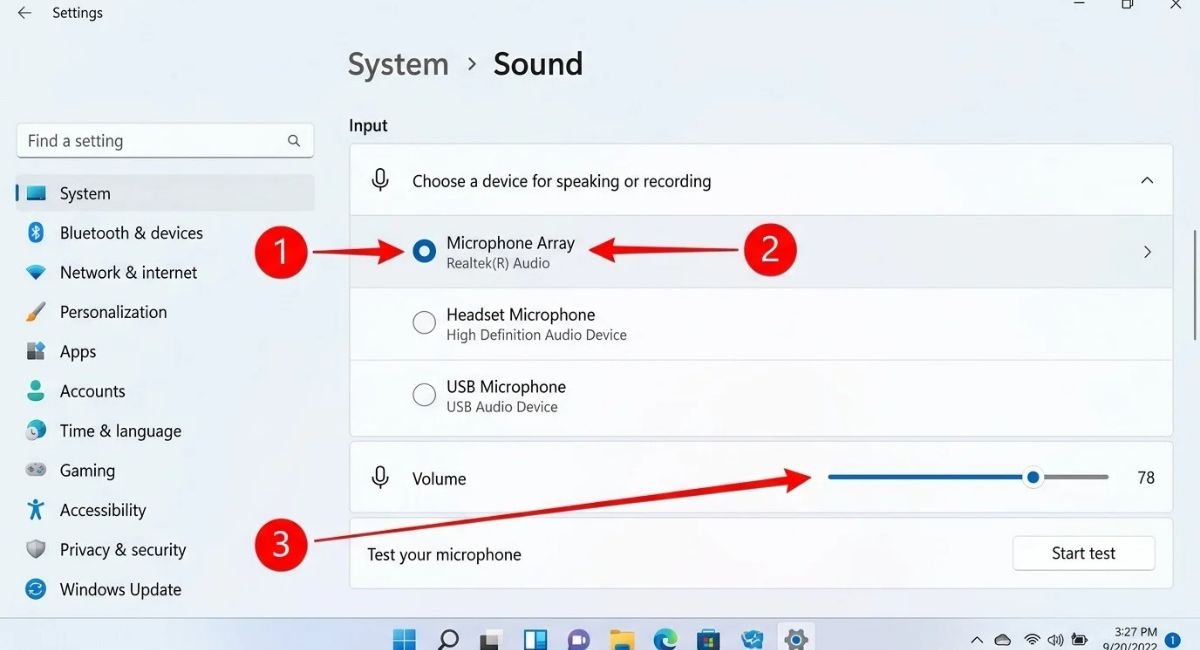Open Apps settings
Screen dimensions: 1200x650
coord(165,352)
